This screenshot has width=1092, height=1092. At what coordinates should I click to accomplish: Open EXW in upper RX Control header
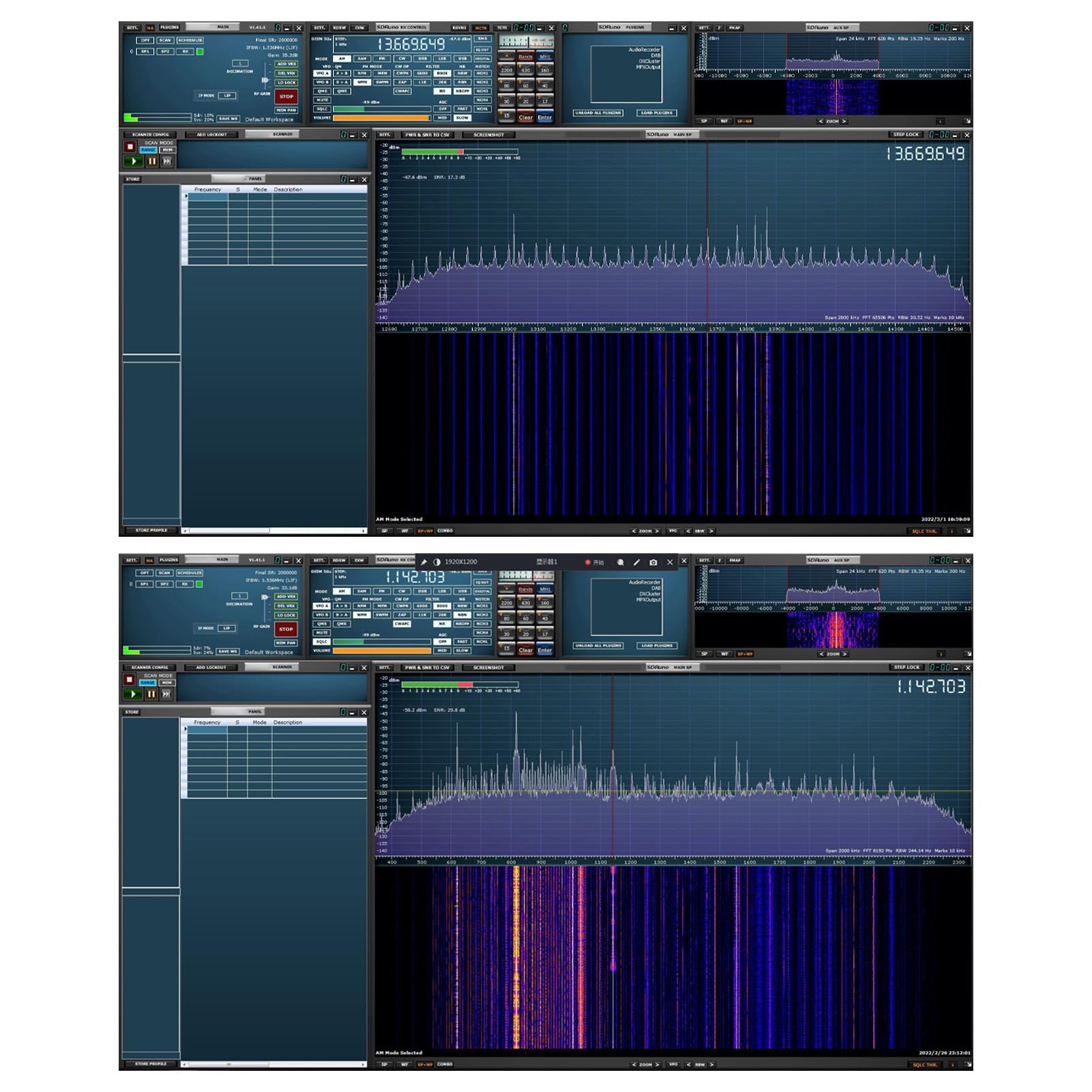pyautogui.click(x=359, y=28)
